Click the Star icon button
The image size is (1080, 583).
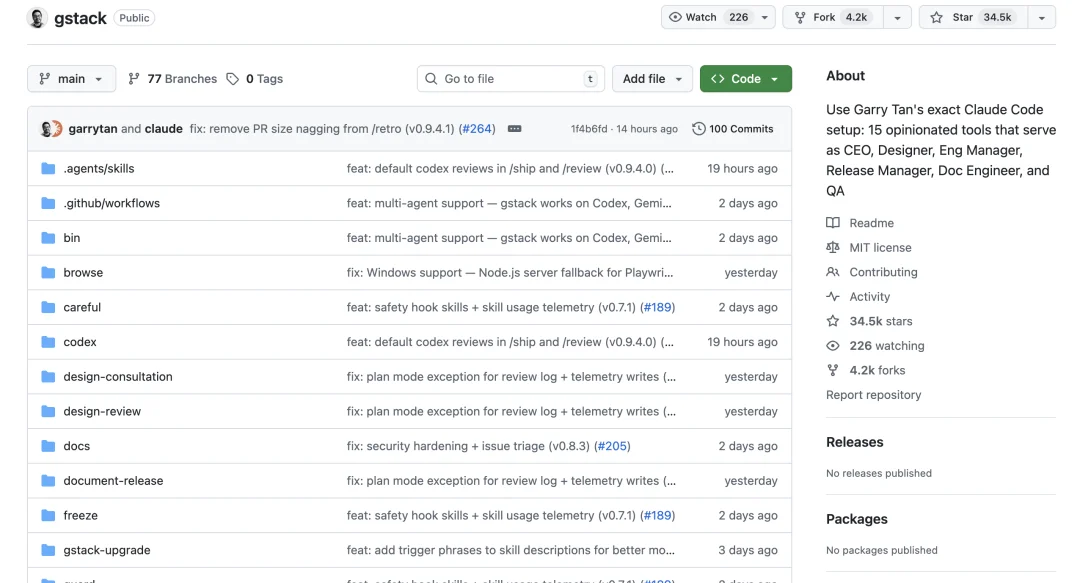[x=936, y=18]
